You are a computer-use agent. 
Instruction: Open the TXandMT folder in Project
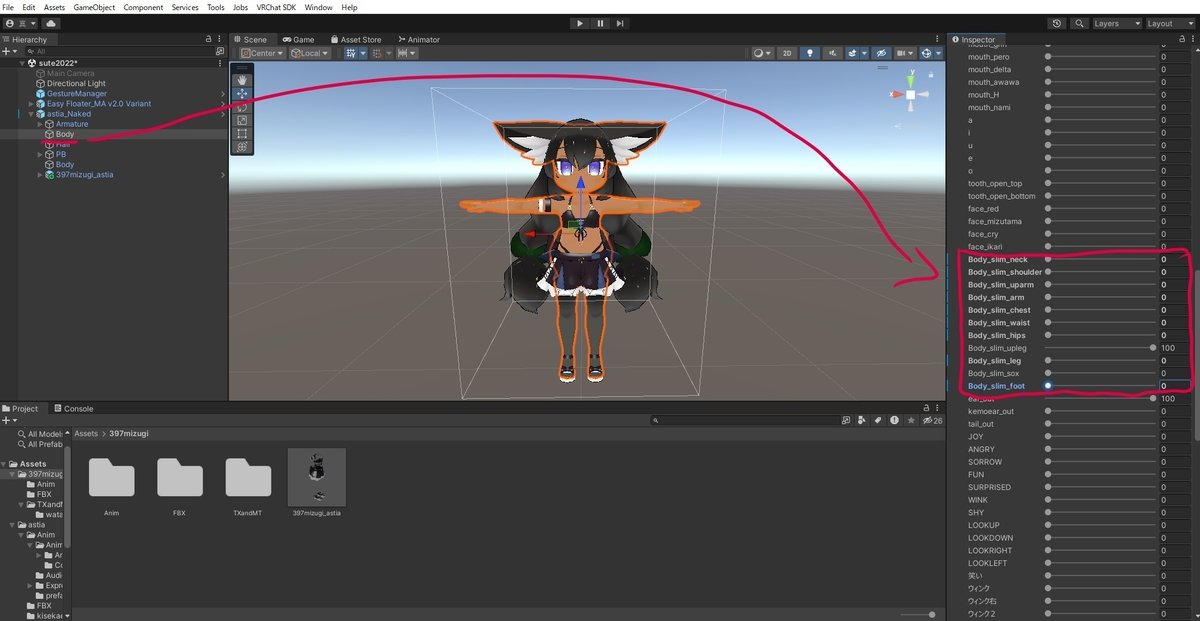pos(248,477)
